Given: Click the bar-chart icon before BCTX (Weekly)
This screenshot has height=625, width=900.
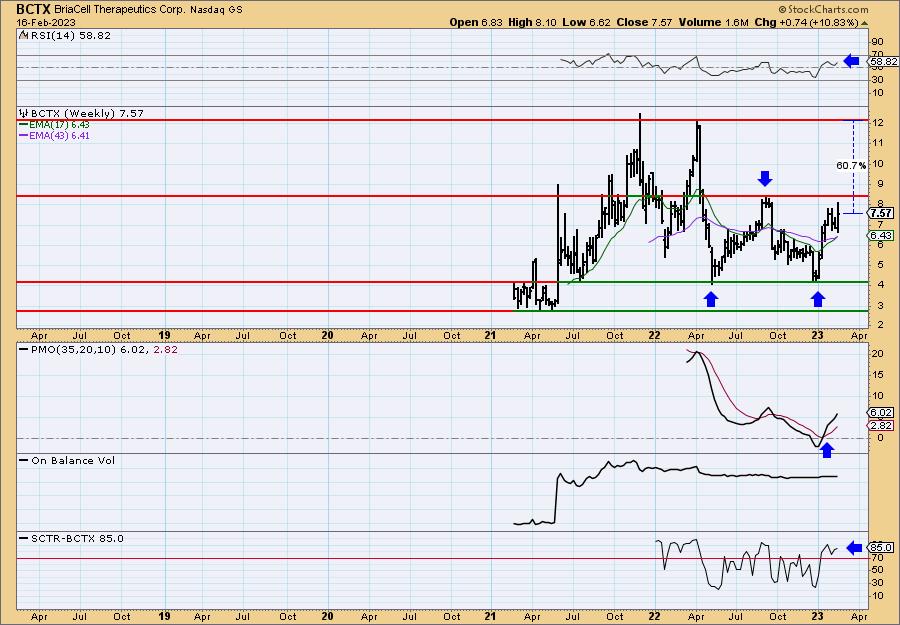Looking at the screenshot, I should [x=24, y=113].
